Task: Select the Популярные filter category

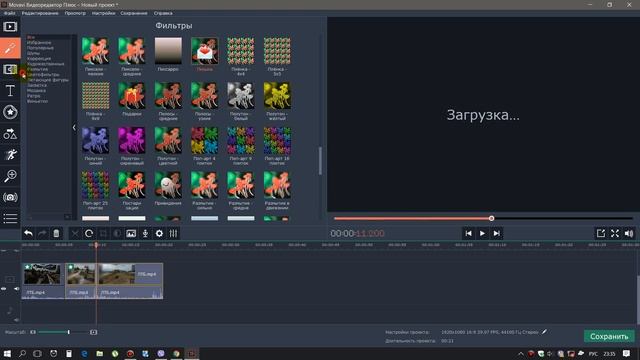Action: click(x=40, y=48)
